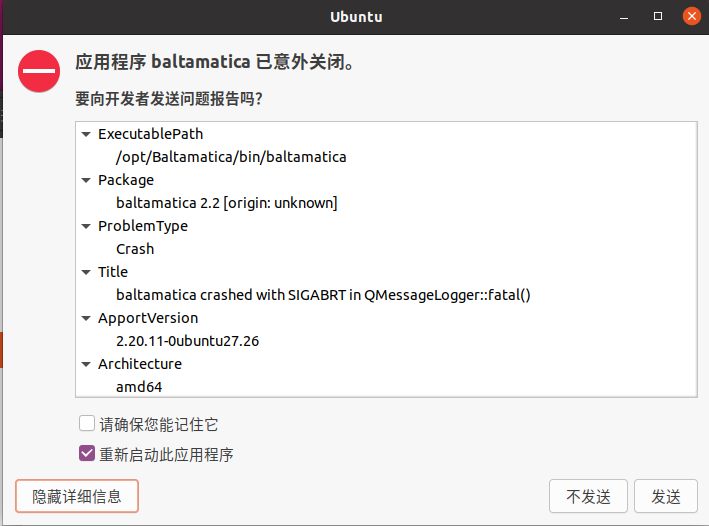Screen dimensions: 709x526
Task: Uncheck 重新启动此应用程序 checkbox
Action: pos(87,453)
